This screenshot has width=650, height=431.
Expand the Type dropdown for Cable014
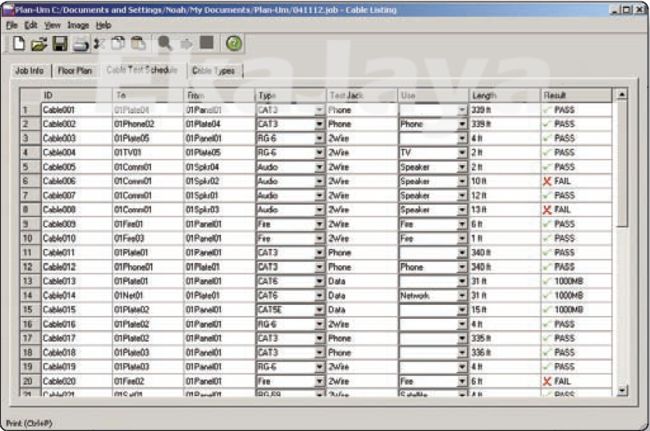(320, 297)
